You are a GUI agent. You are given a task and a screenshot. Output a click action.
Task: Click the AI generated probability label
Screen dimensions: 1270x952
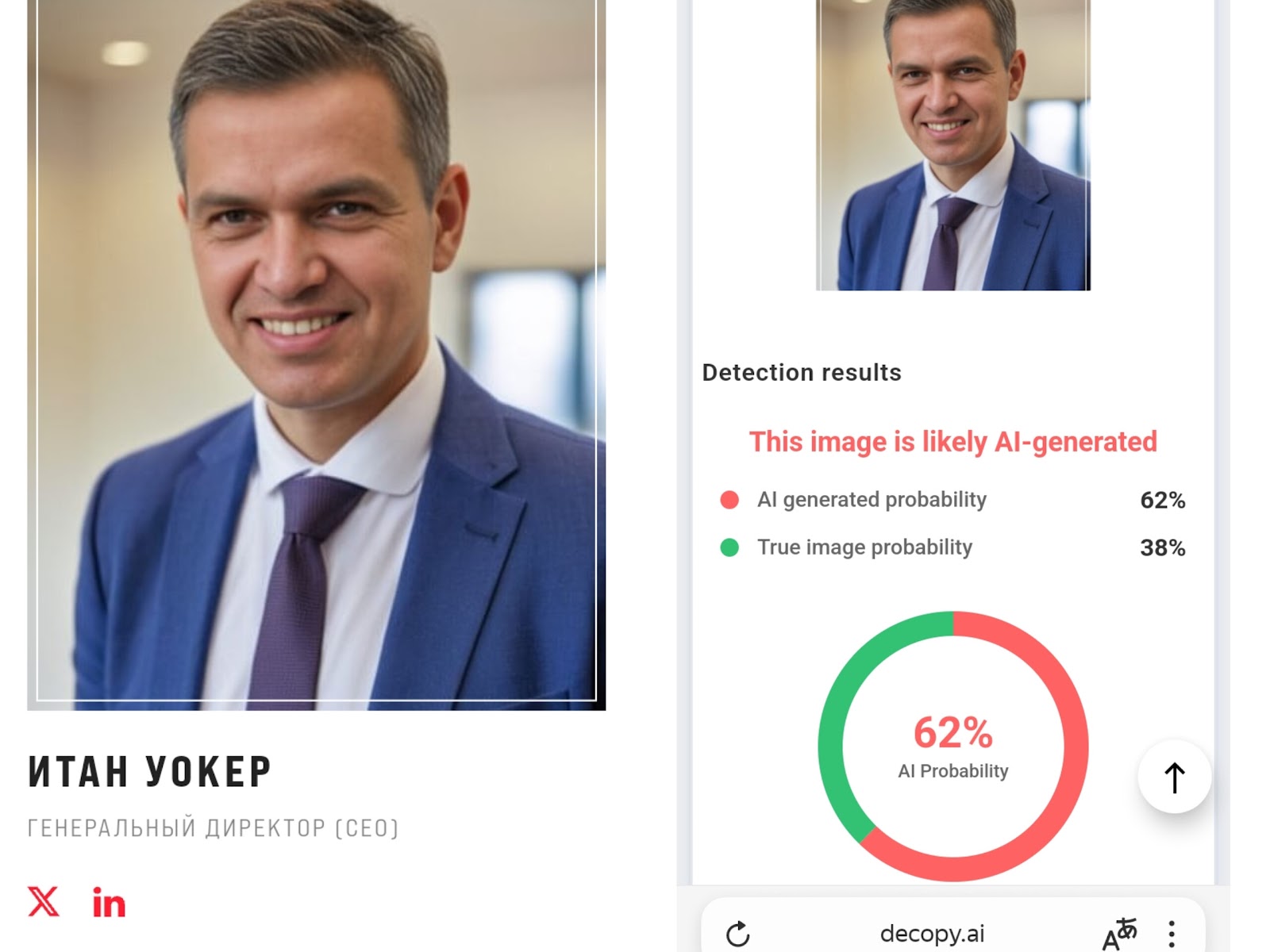coord(872,500)
